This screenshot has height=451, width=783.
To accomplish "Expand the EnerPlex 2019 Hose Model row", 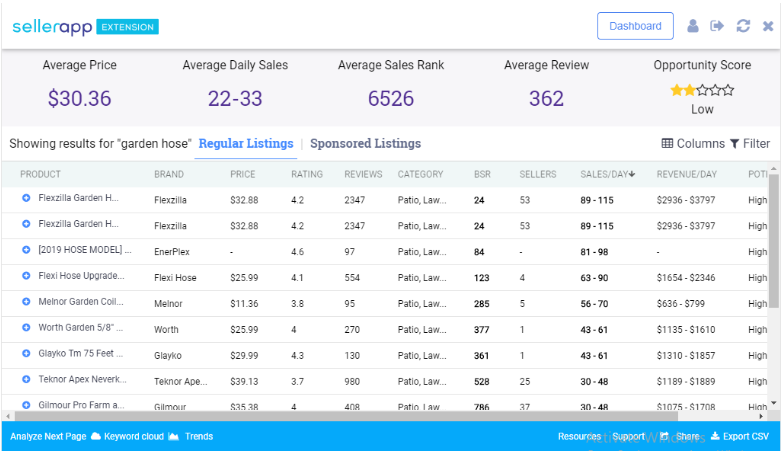I will coord(26,250).
